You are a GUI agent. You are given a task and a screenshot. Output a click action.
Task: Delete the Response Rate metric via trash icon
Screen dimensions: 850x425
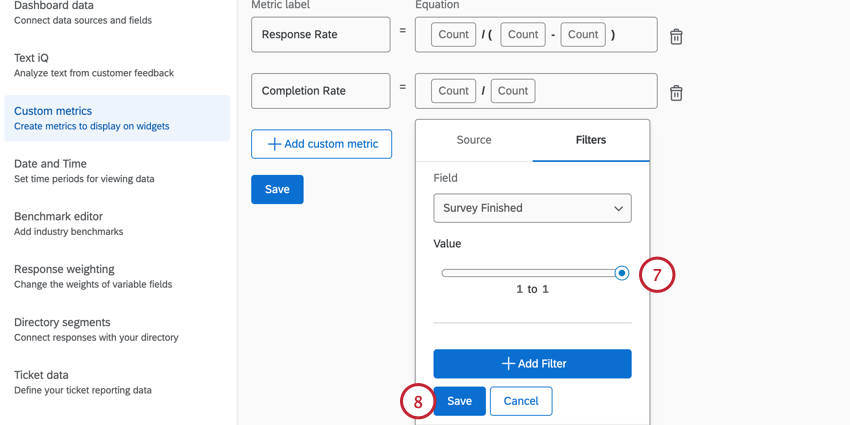tap(676, 36)
